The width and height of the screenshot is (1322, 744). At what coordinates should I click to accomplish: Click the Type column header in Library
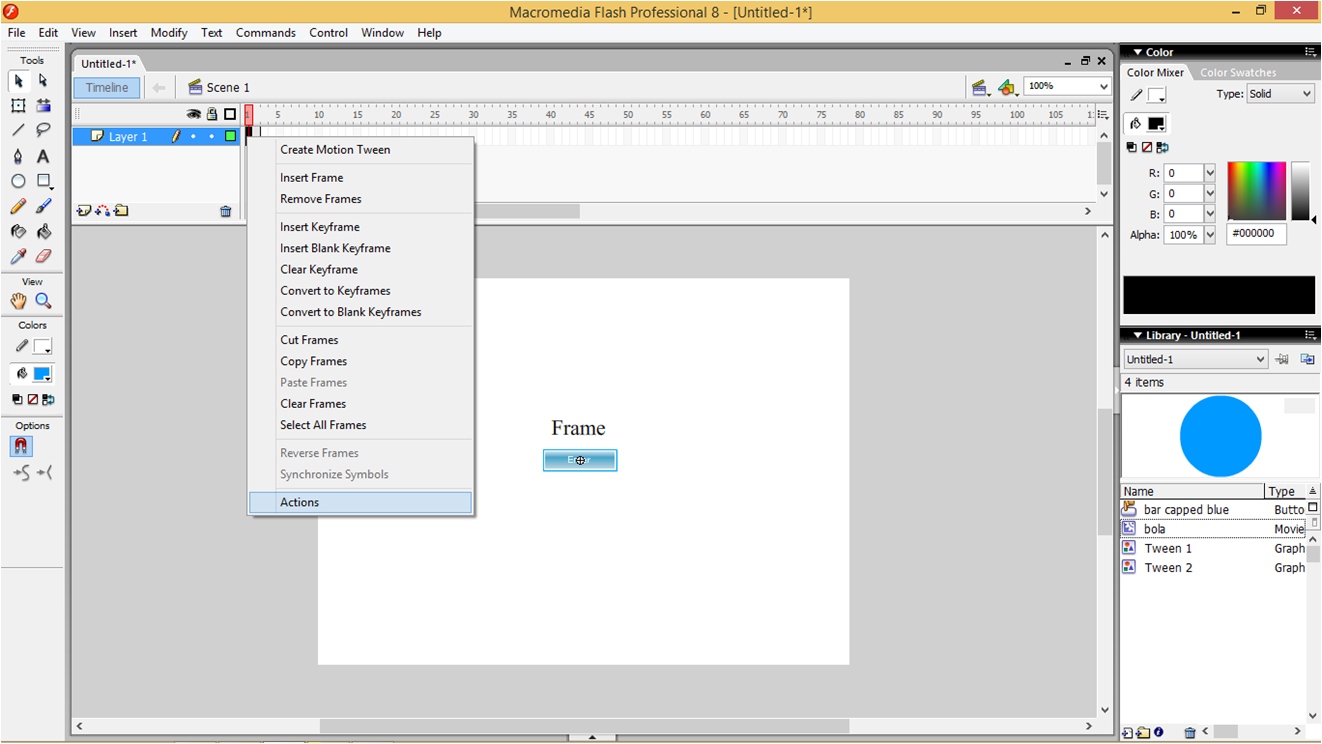1285,491
